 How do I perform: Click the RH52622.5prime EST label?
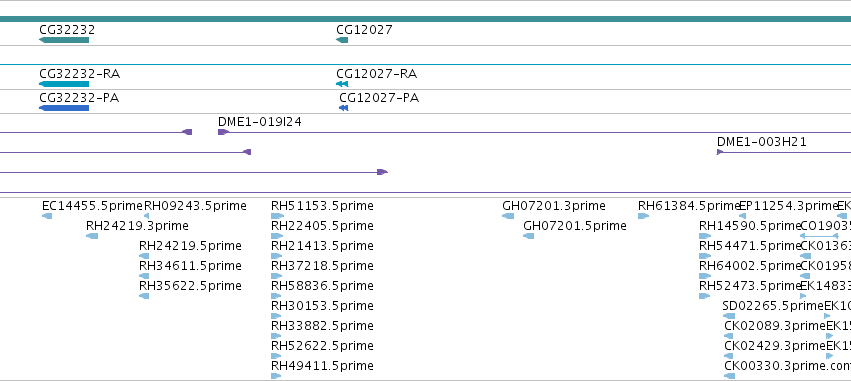click(x=322, y=346)
